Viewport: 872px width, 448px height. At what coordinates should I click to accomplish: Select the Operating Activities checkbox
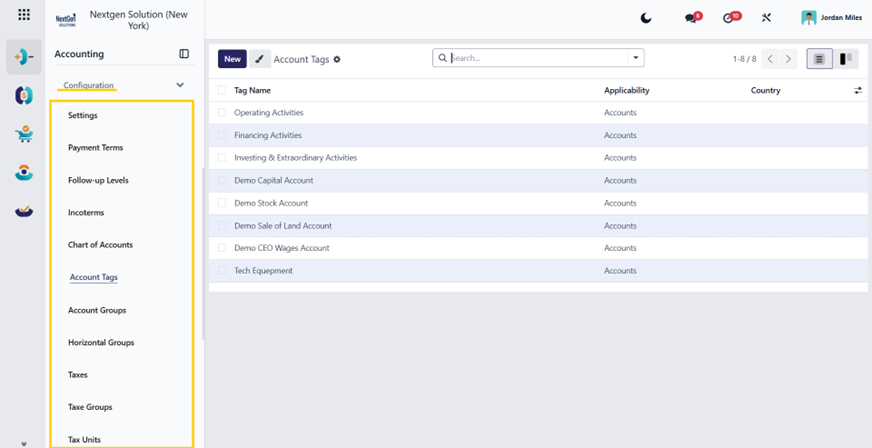[222, 112]
